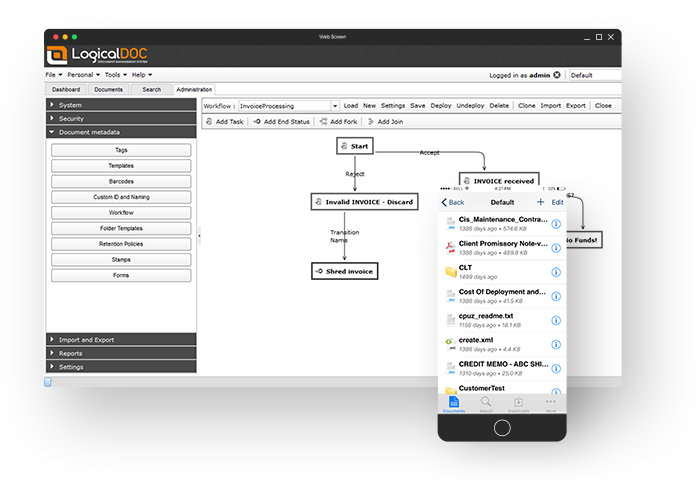The image size is (700, 500).
Task: Click Load in the workflow toolbar
Action: [351, 106]
